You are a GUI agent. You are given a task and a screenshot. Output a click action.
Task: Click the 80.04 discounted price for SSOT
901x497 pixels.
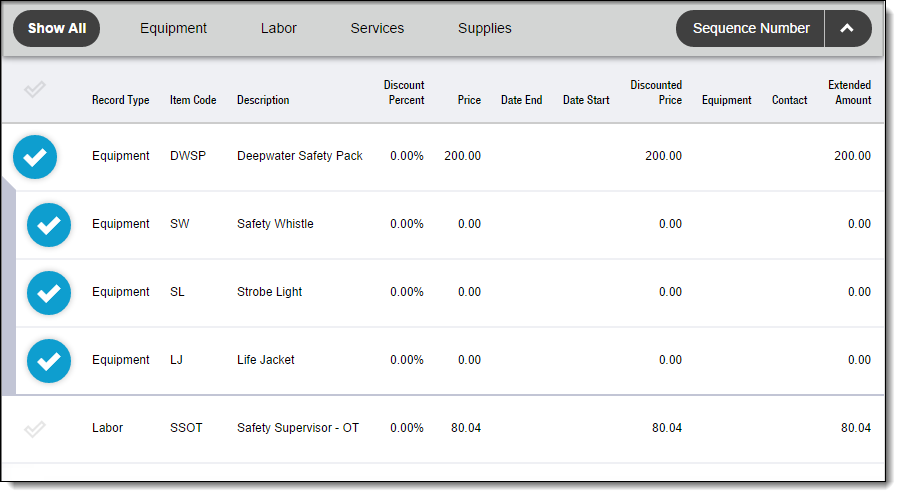(x=667, y=427)
